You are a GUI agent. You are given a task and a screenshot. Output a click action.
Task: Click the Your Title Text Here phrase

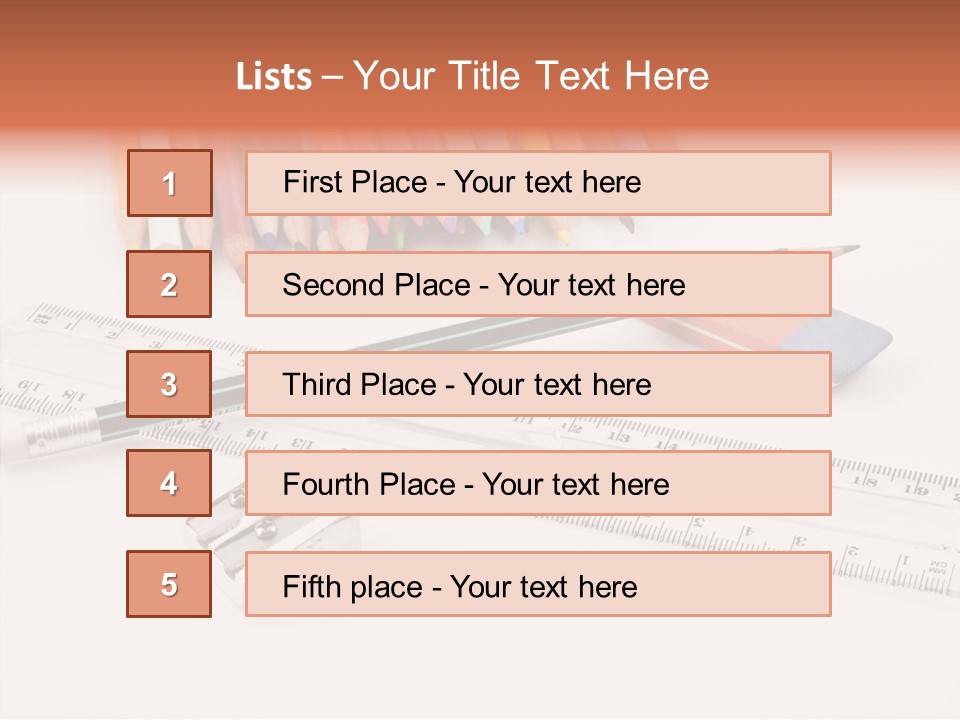[x=531, y=77]
